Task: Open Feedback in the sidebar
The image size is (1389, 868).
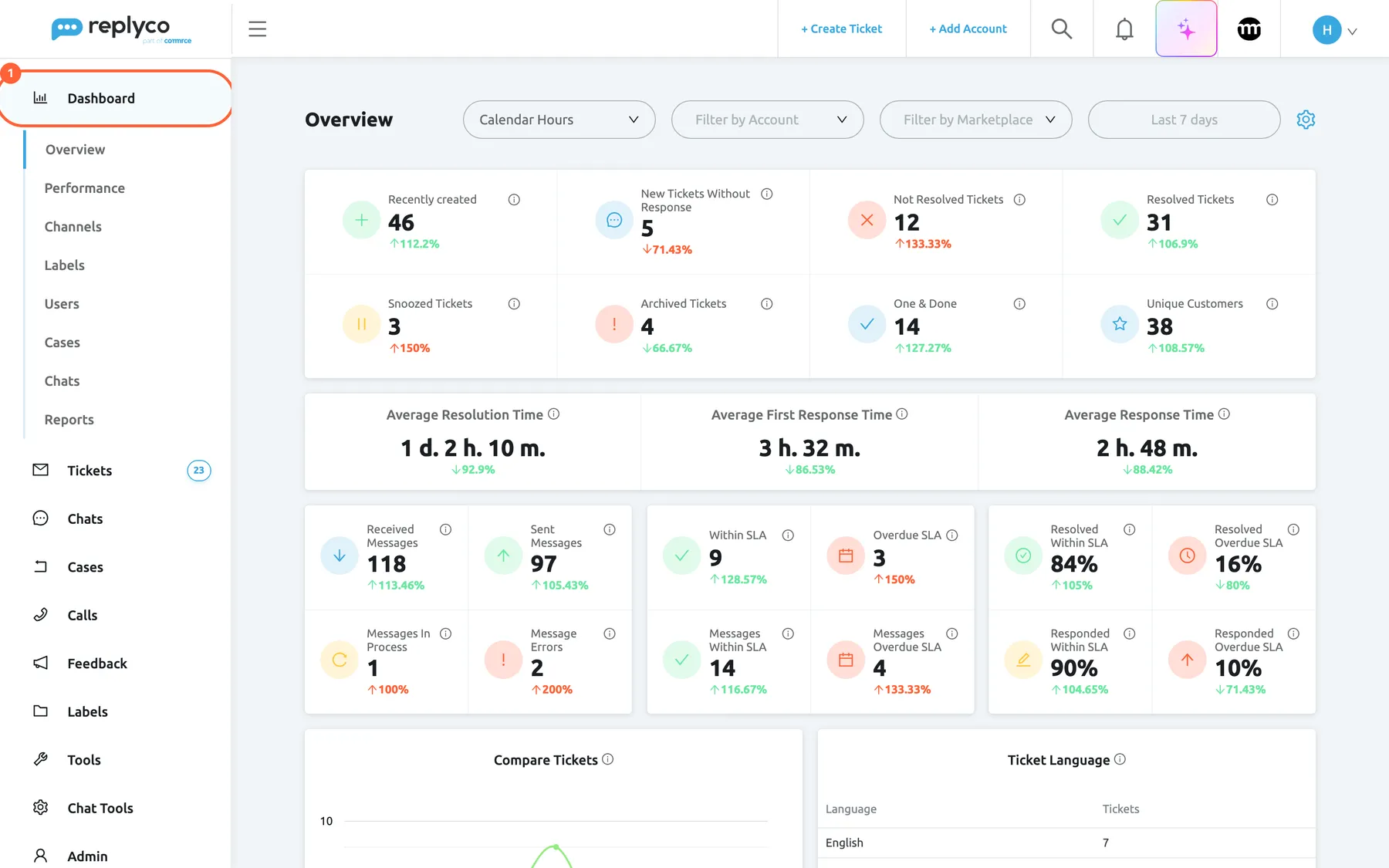Action: coord(97,664)
